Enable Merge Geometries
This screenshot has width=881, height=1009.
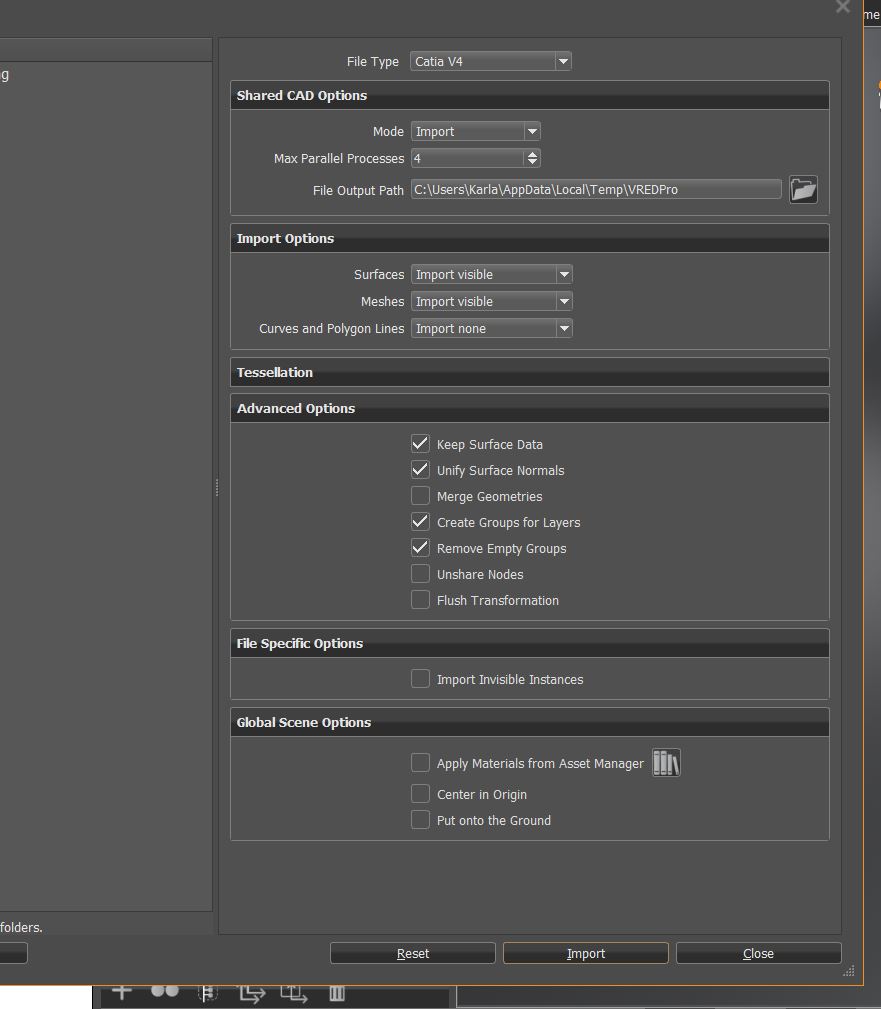click(420, 495)
